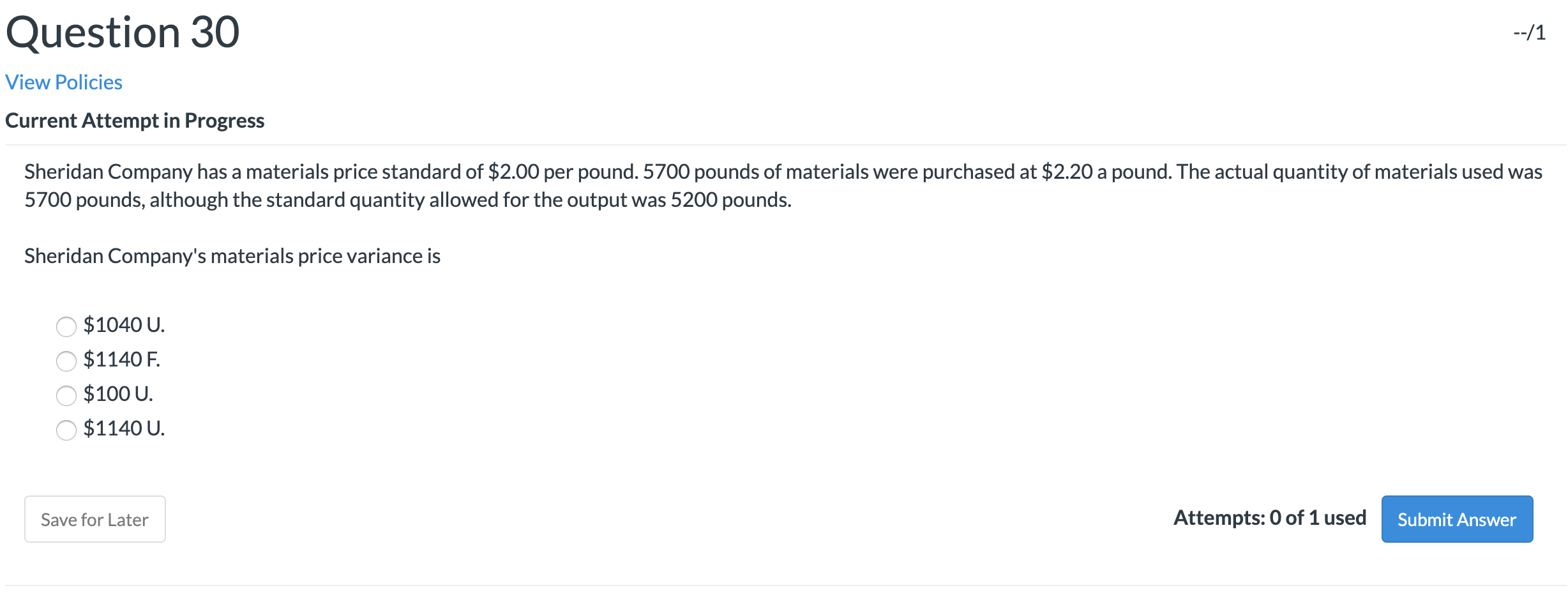This screenshot has height=604, width=1568.
Task: Click the label text $1140 F.
Action: point(121,359)
